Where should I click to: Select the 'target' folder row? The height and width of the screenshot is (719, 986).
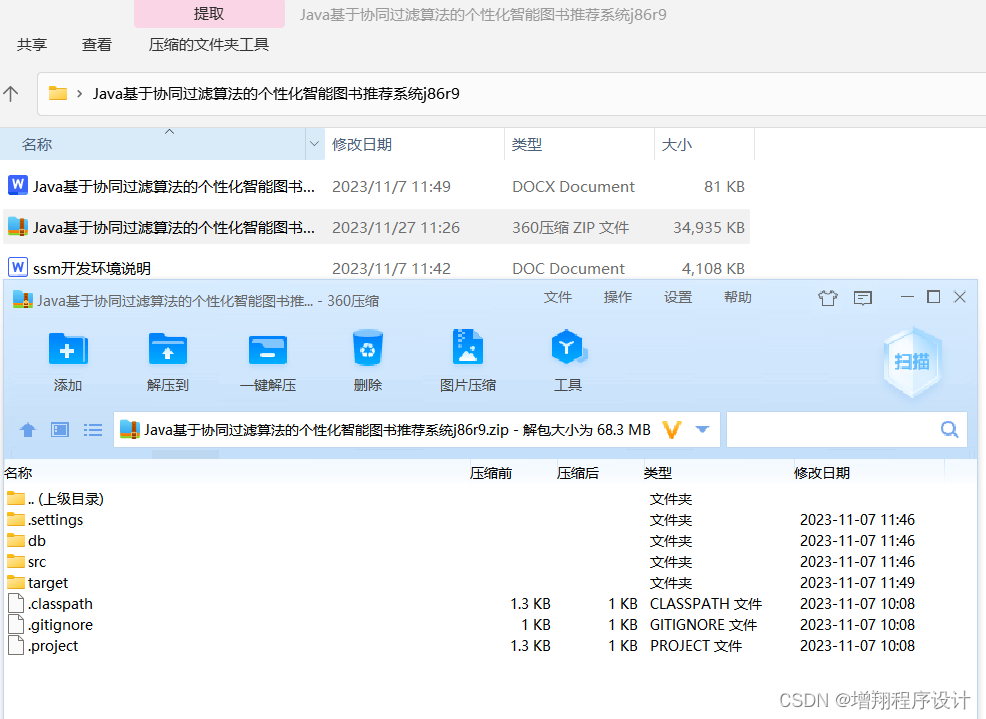490,582
